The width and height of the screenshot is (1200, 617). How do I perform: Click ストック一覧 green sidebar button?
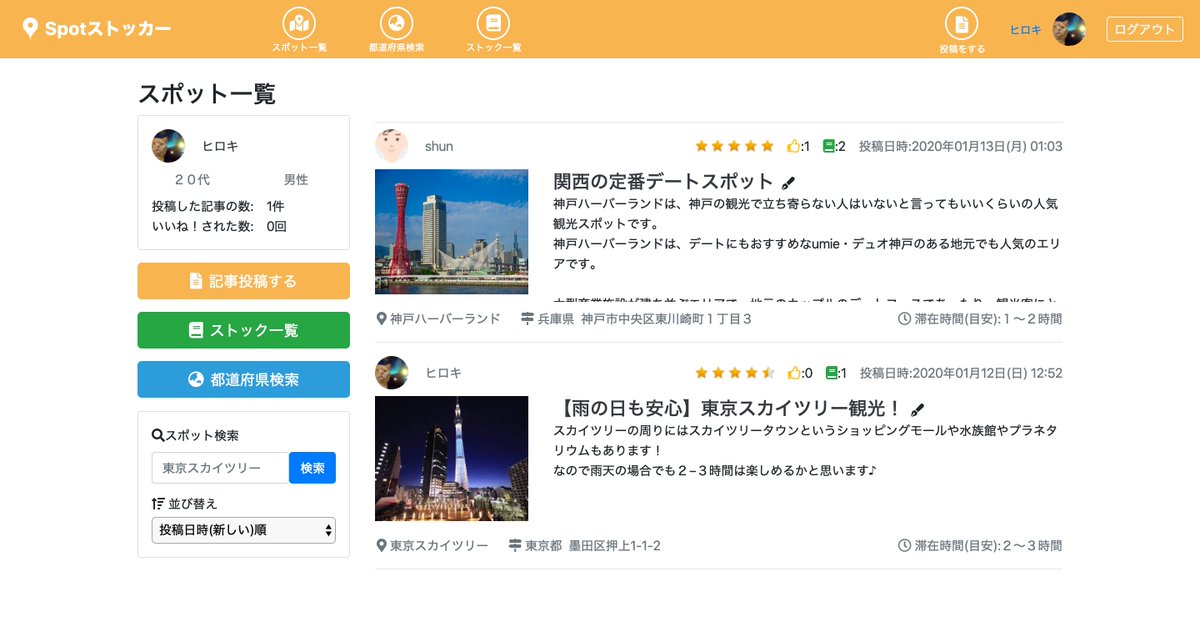[244, 330]
